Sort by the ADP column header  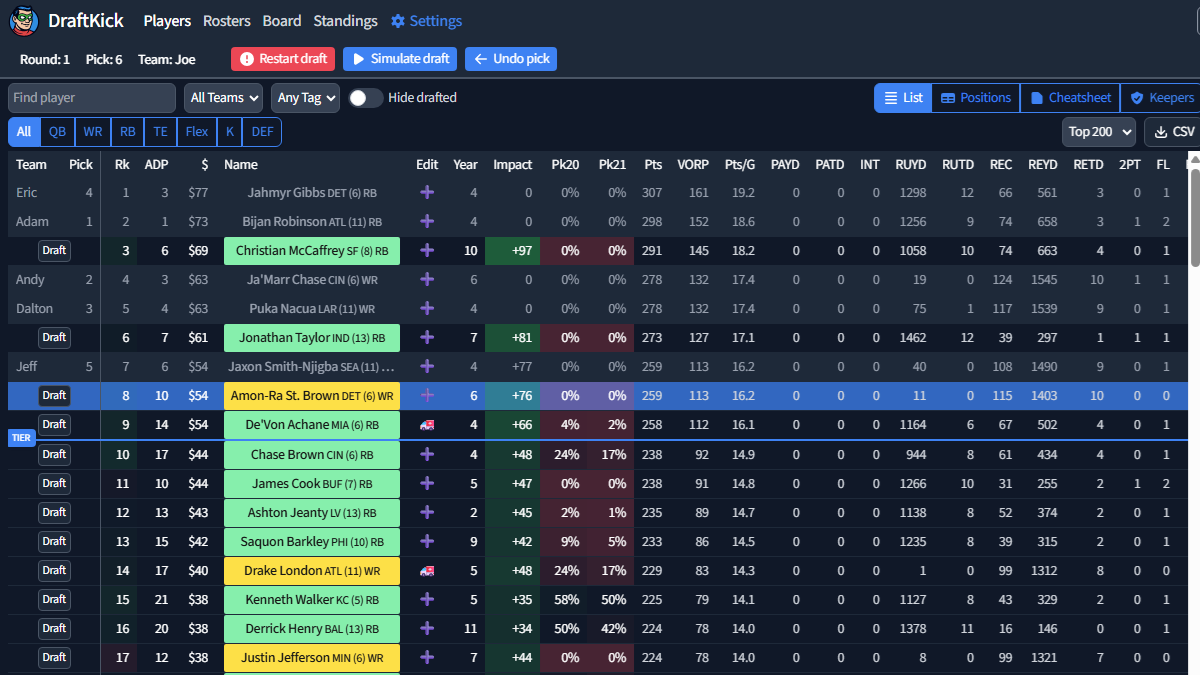pos(156,165)
